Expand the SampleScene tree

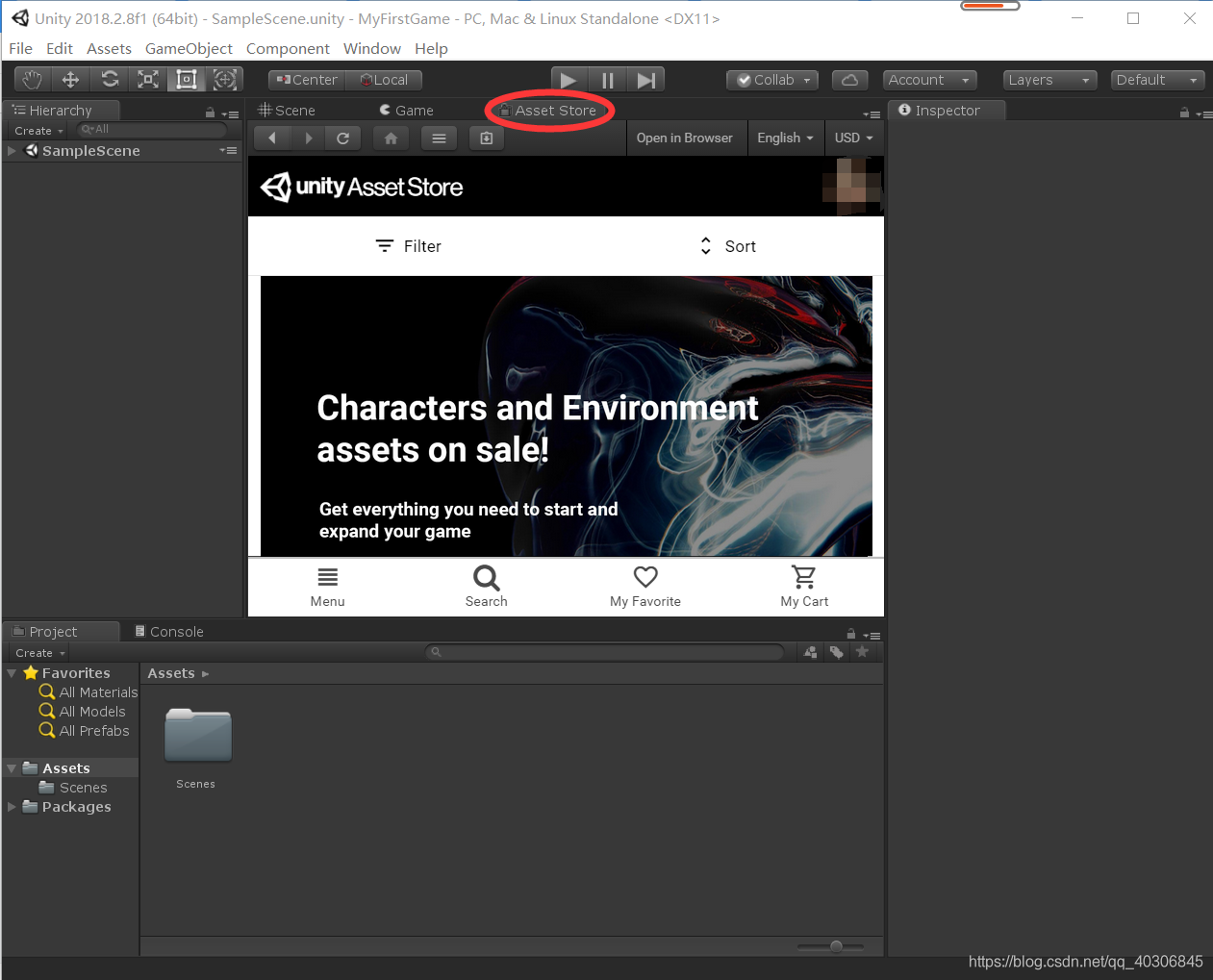(12, 151)
